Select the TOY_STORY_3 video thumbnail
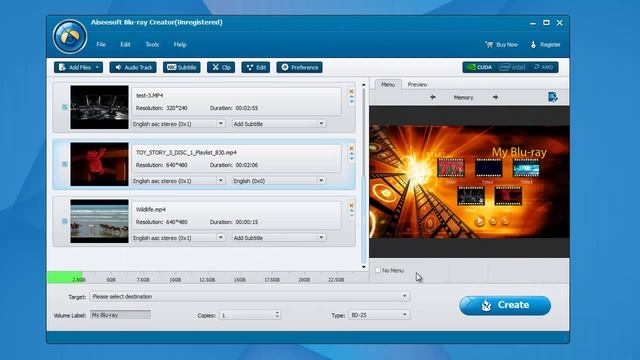 coord(99,164)
